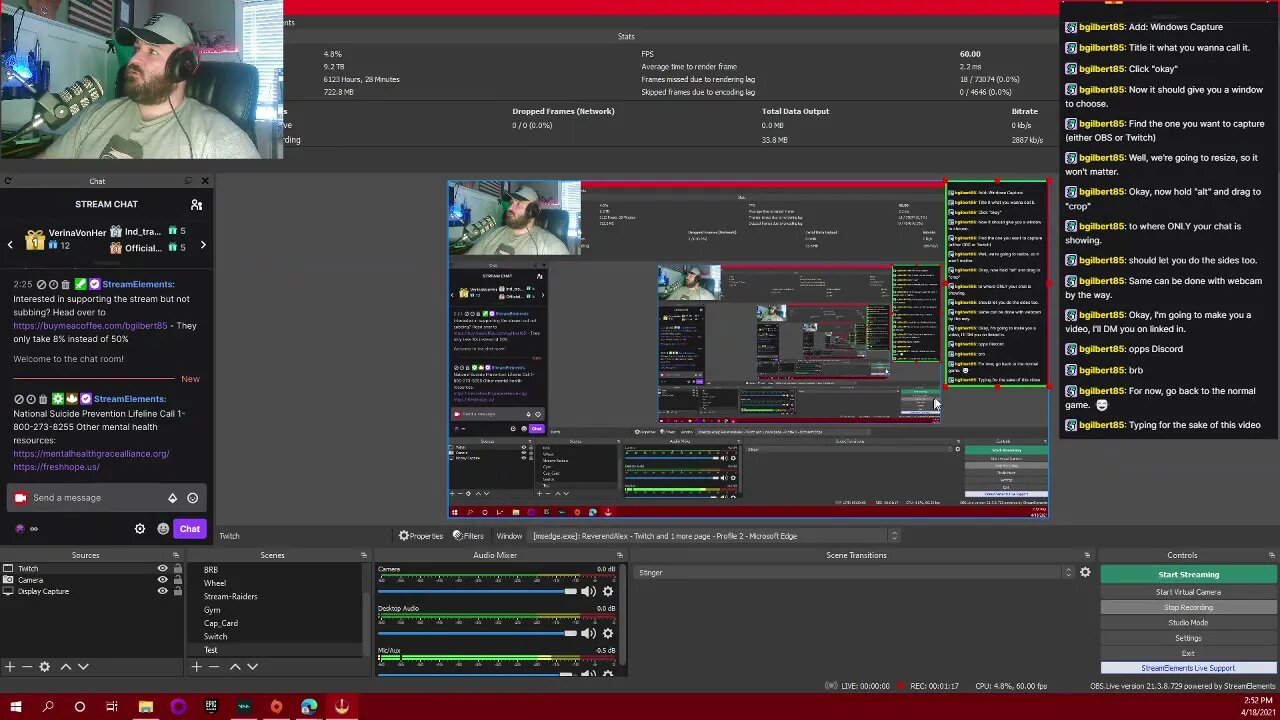
Task: Open the mentalhealthgracealliance.org link
Action: point(91,454)
